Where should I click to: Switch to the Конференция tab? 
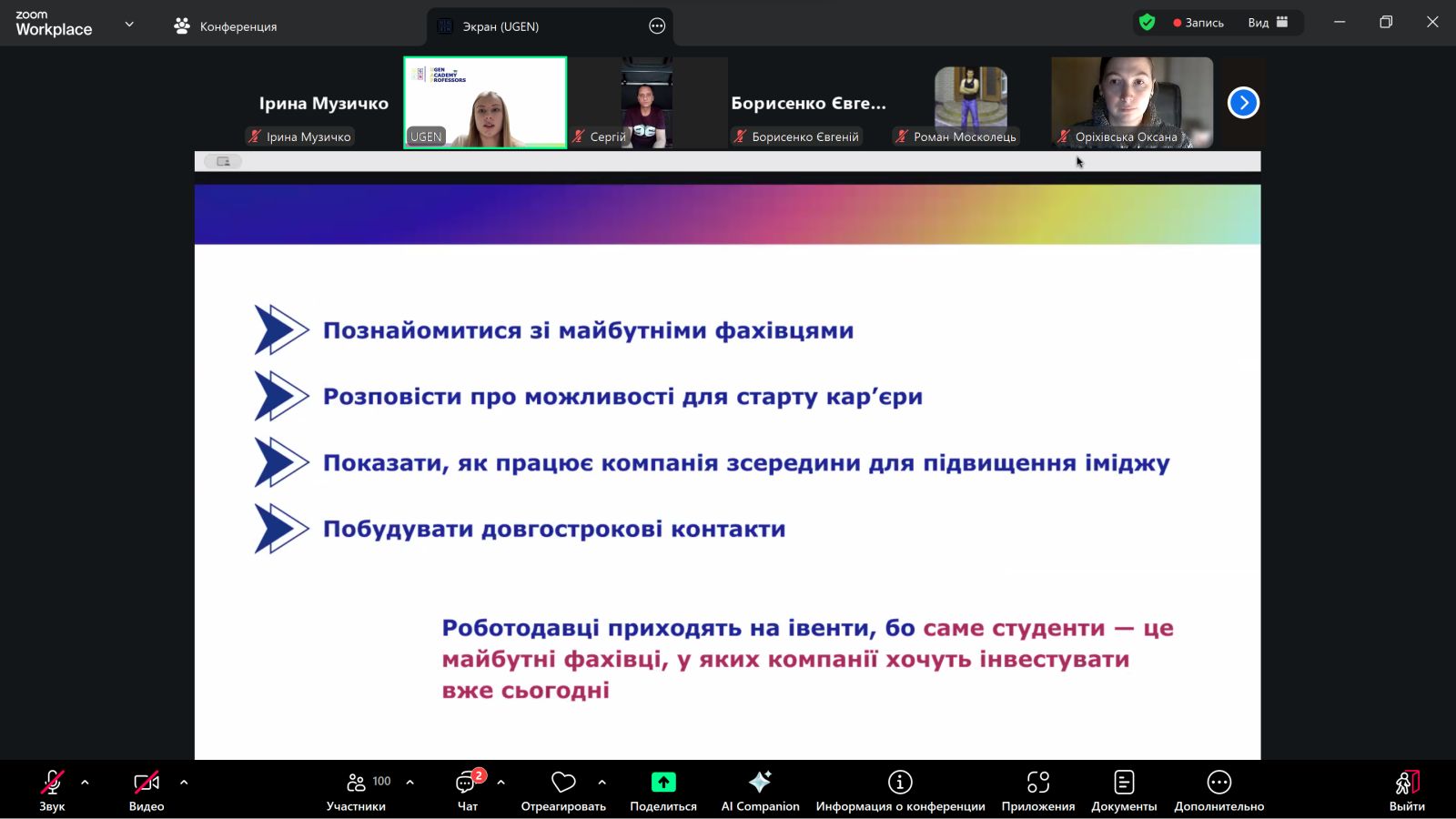pos(226,26)
